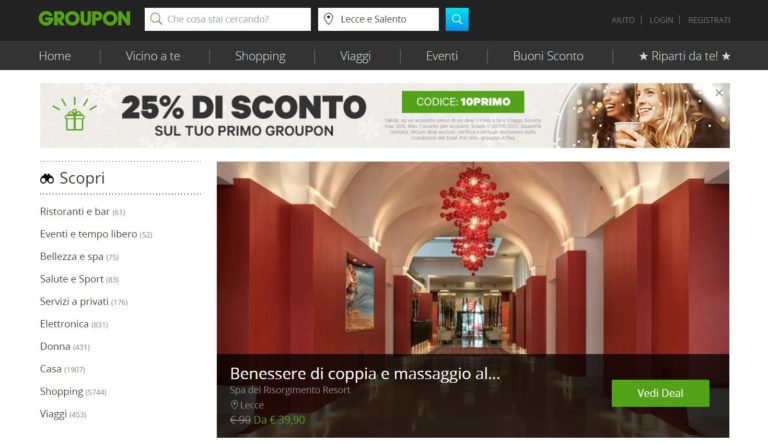Click the location pin icon in header
This screenshot has height=444, width=768.
[x=329, y=19]
